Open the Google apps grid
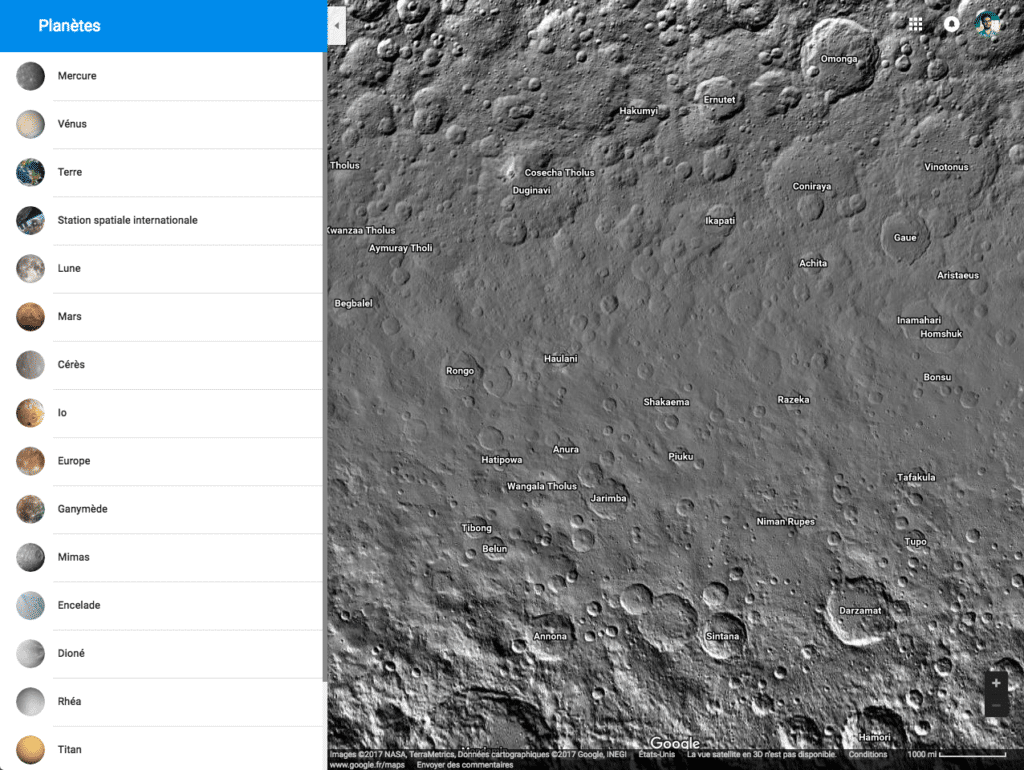The height and width of the screenshot is (770, 1024). point(915,24)
